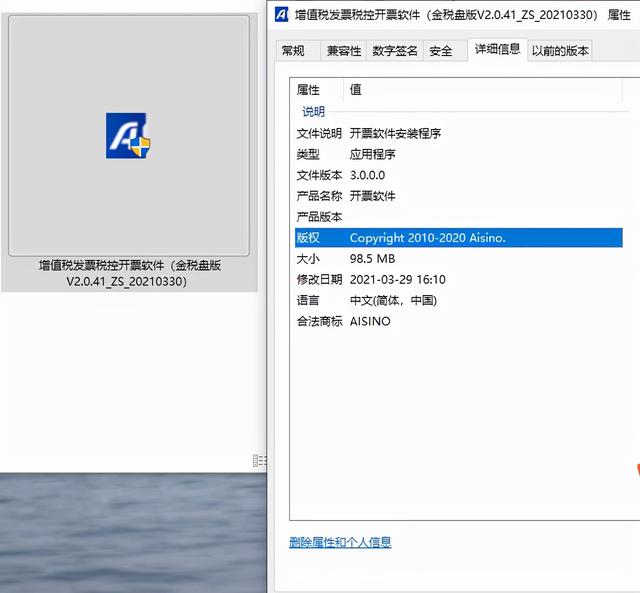Select the 类型 应用程序 row

coord(459,154)
